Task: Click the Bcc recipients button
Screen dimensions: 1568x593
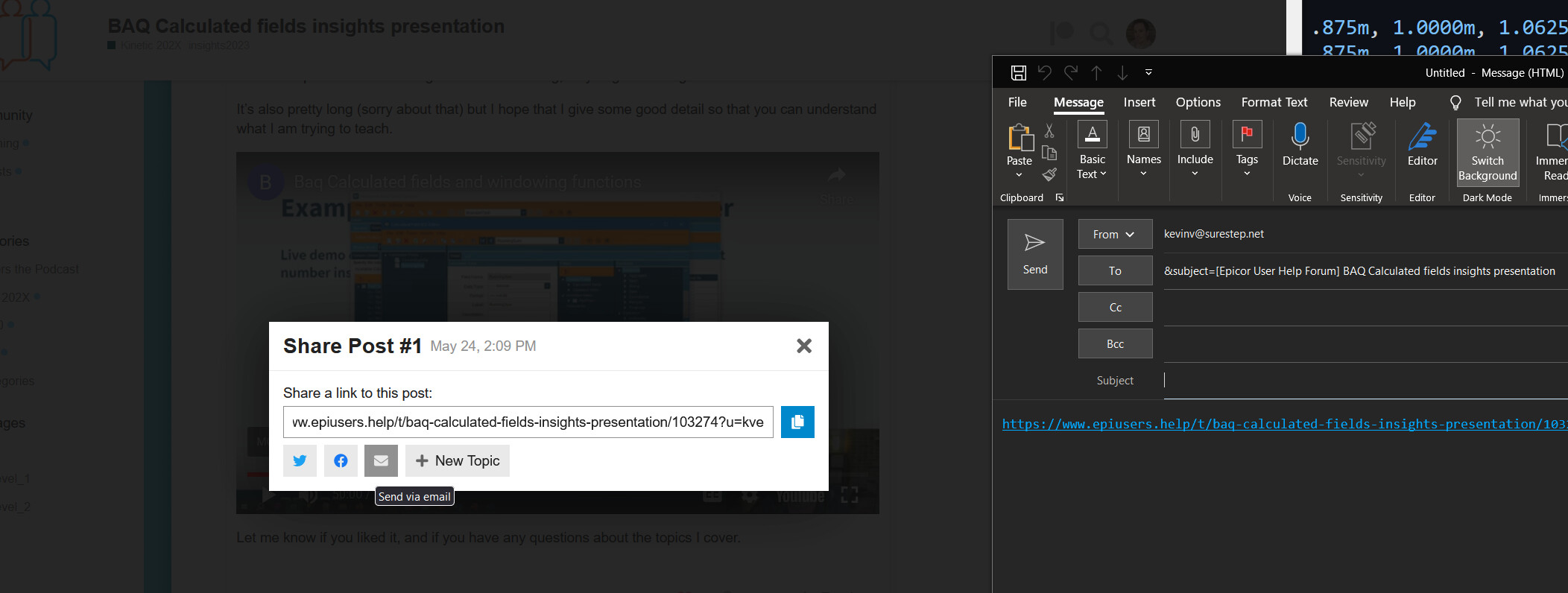Action: [x=1115, y=343]
